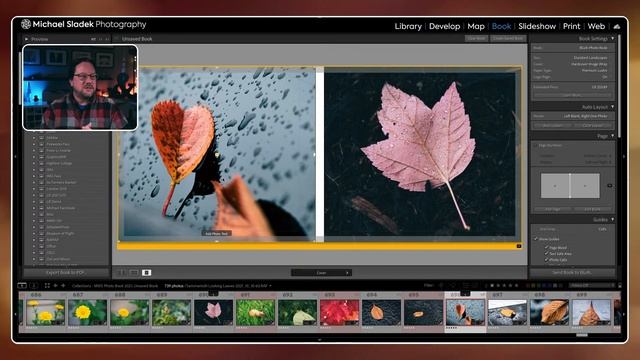Uncheck the Text Safe Area guide
The width and height of the screenshot is (640, 360).
[x=547, y=253]
